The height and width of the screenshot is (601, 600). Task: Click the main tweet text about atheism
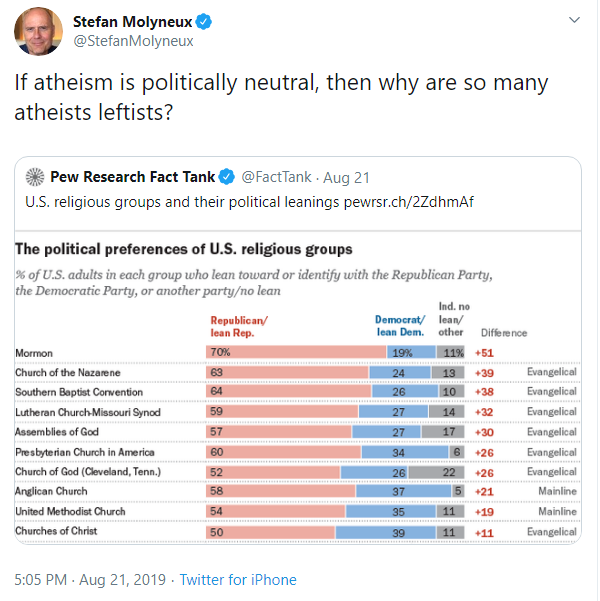tap(280, 98)
